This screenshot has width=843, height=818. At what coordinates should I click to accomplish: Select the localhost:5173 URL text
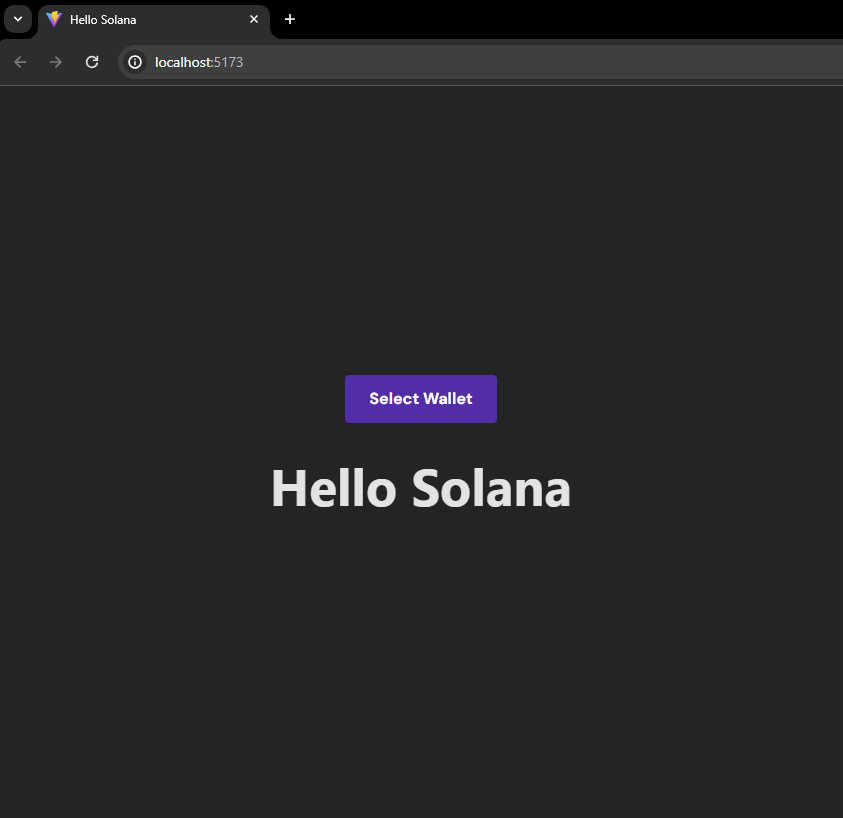[x=199, y=61]
